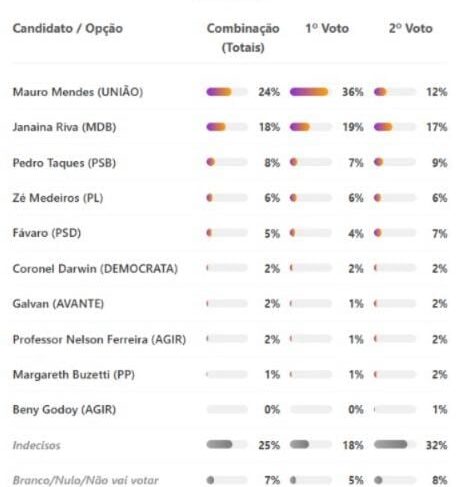Click Galvan (AVANTE) row label
The image size is (456, 487).
click(58, 304)
